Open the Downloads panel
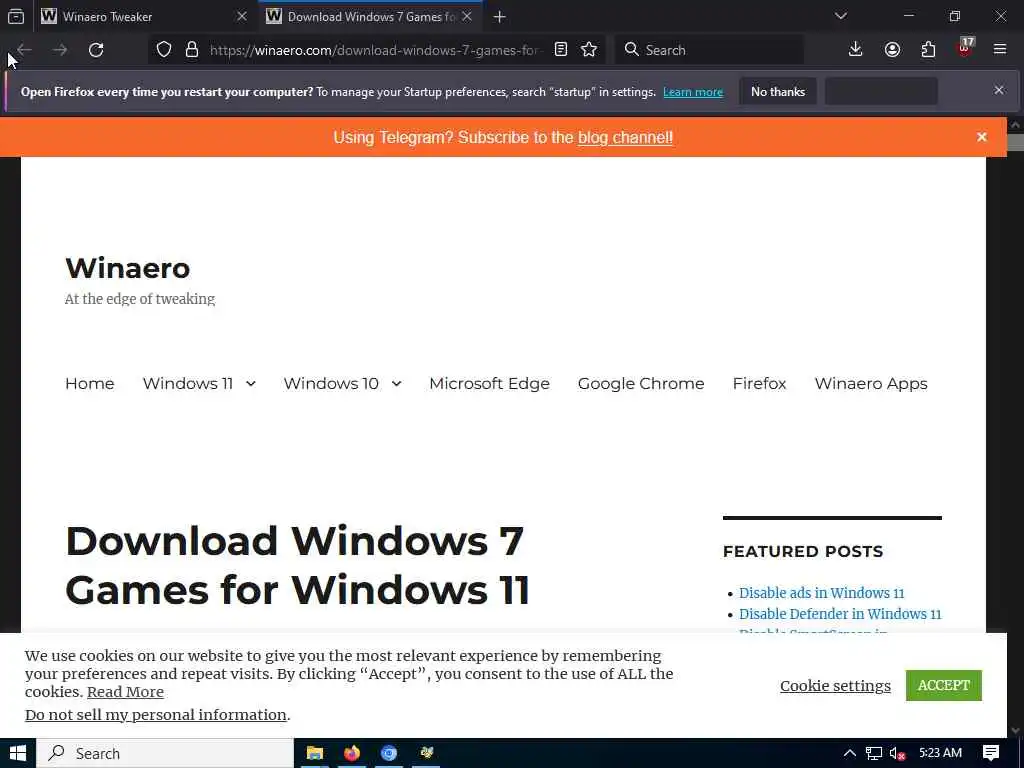Image resolution: width=1024 pixels, height=768 pixels. pyautogui.click(x=856, y=50)
